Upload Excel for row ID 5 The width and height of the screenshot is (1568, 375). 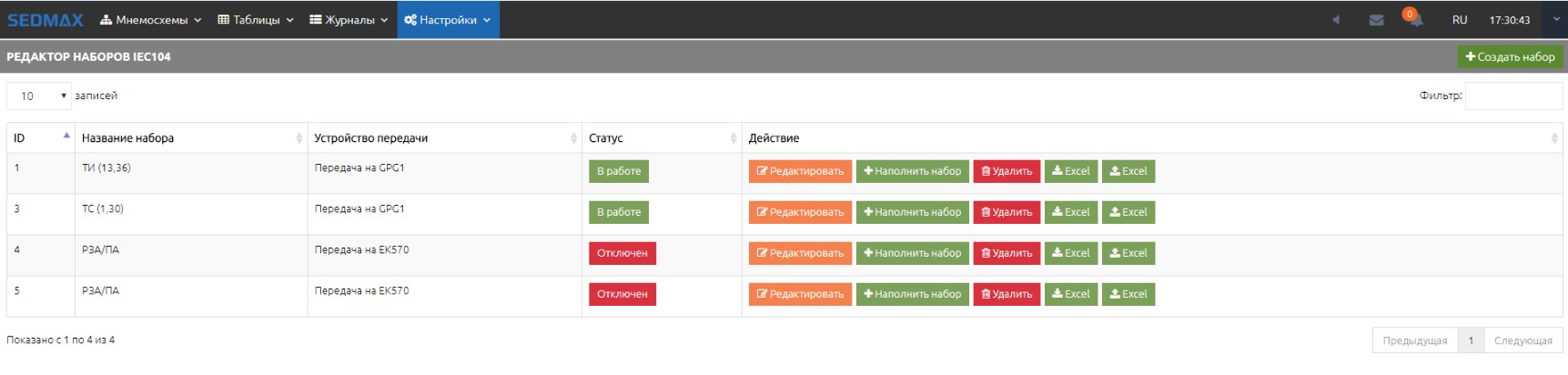[1128, 294]
